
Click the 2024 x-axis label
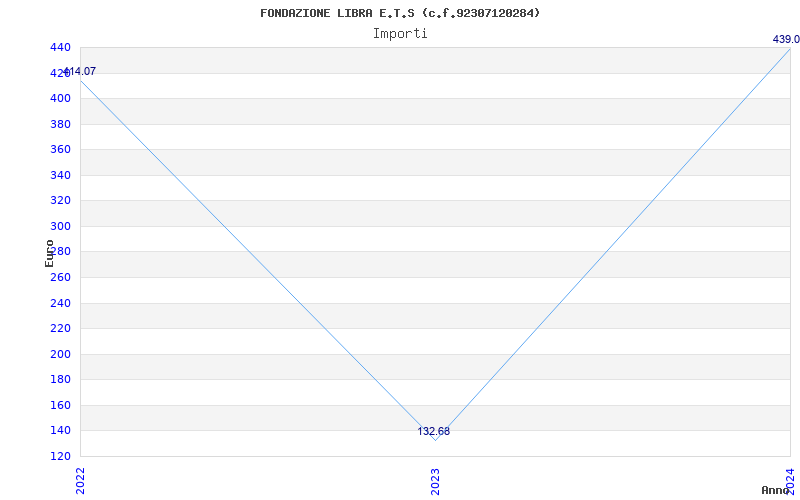[790, 481]
